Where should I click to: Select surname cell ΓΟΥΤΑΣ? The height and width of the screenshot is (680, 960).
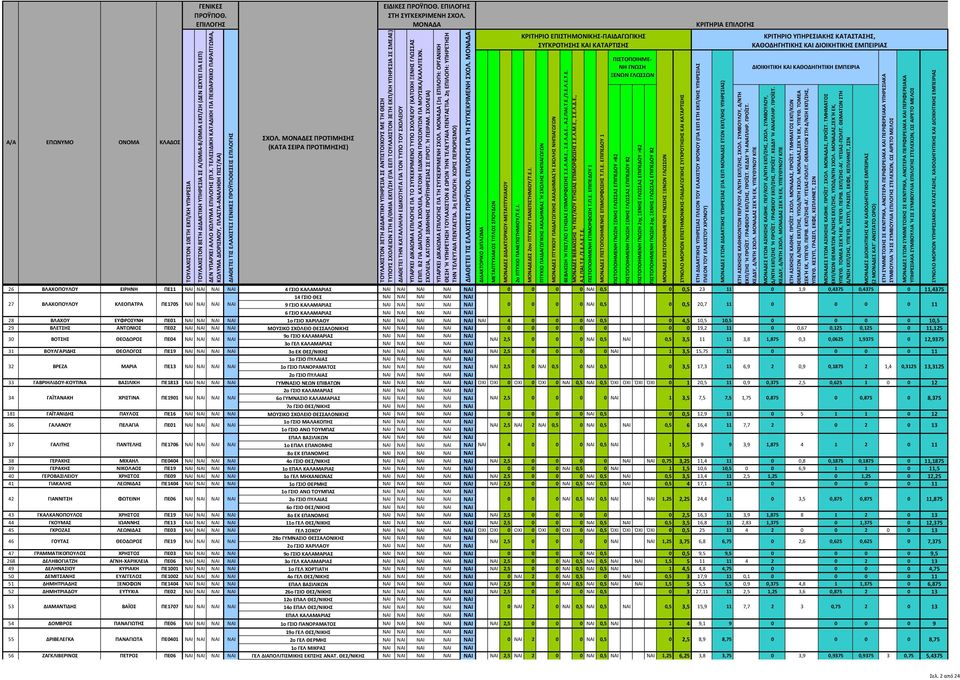(59, 542)
